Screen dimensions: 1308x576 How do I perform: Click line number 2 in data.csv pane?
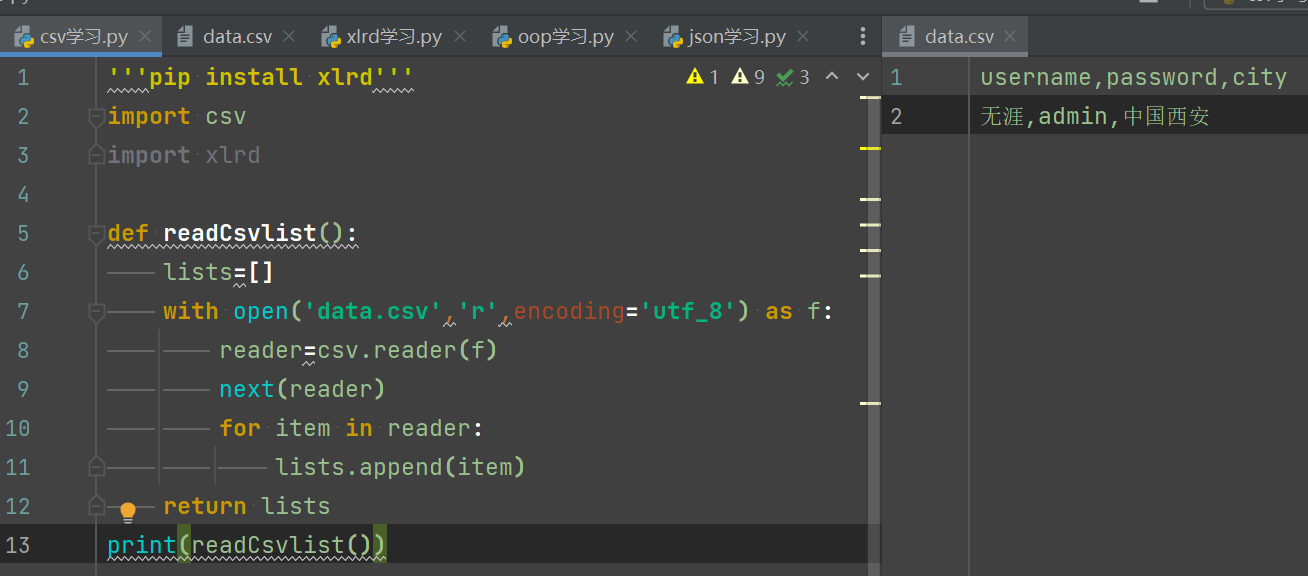(x=896, y=116)
